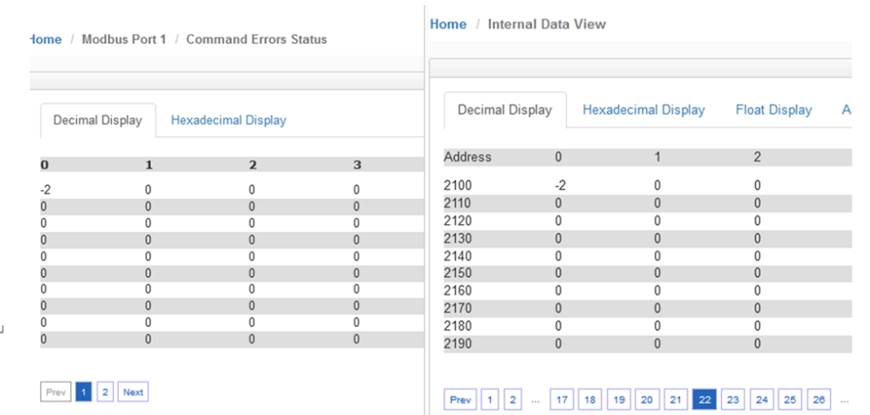Click the 2190 address row
This screenshot has height=415, width=870.
tap(648, 344)
